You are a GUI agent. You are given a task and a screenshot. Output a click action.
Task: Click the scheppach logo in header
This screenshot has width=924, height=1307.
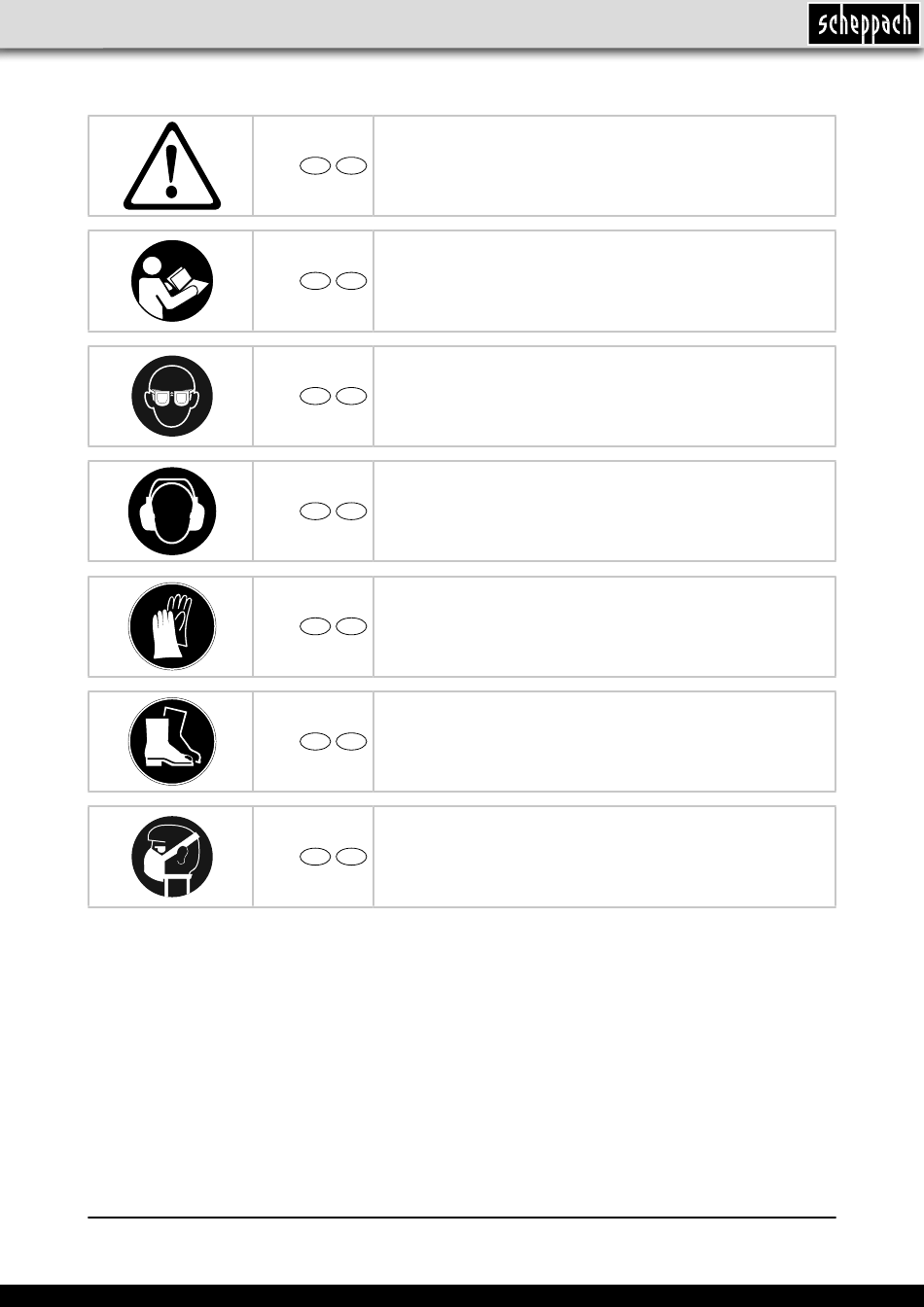click(x=862, y=24)
